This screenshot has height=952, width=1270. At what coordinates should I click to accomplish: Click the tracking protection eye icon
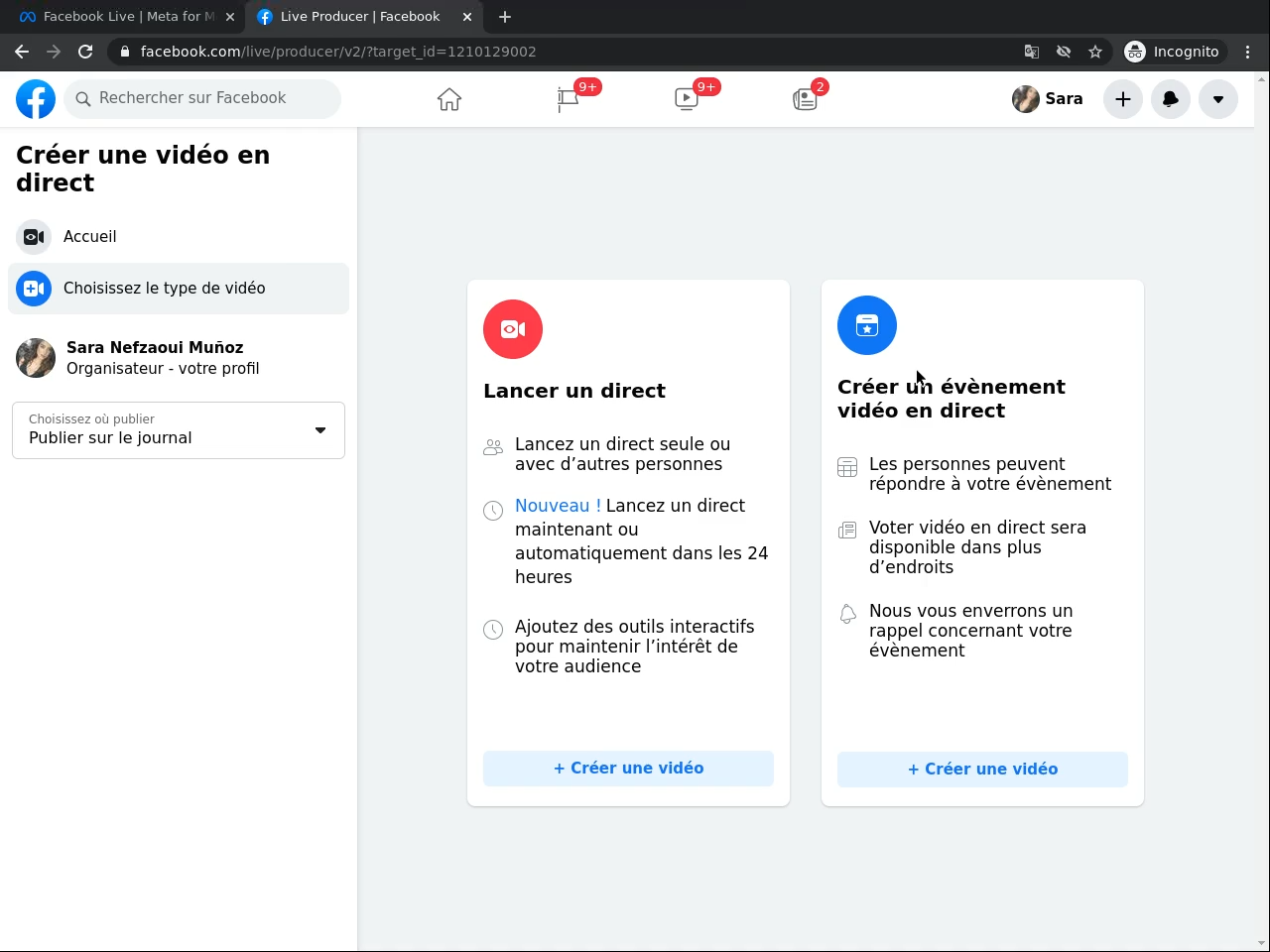click(x=1064, y=52)
